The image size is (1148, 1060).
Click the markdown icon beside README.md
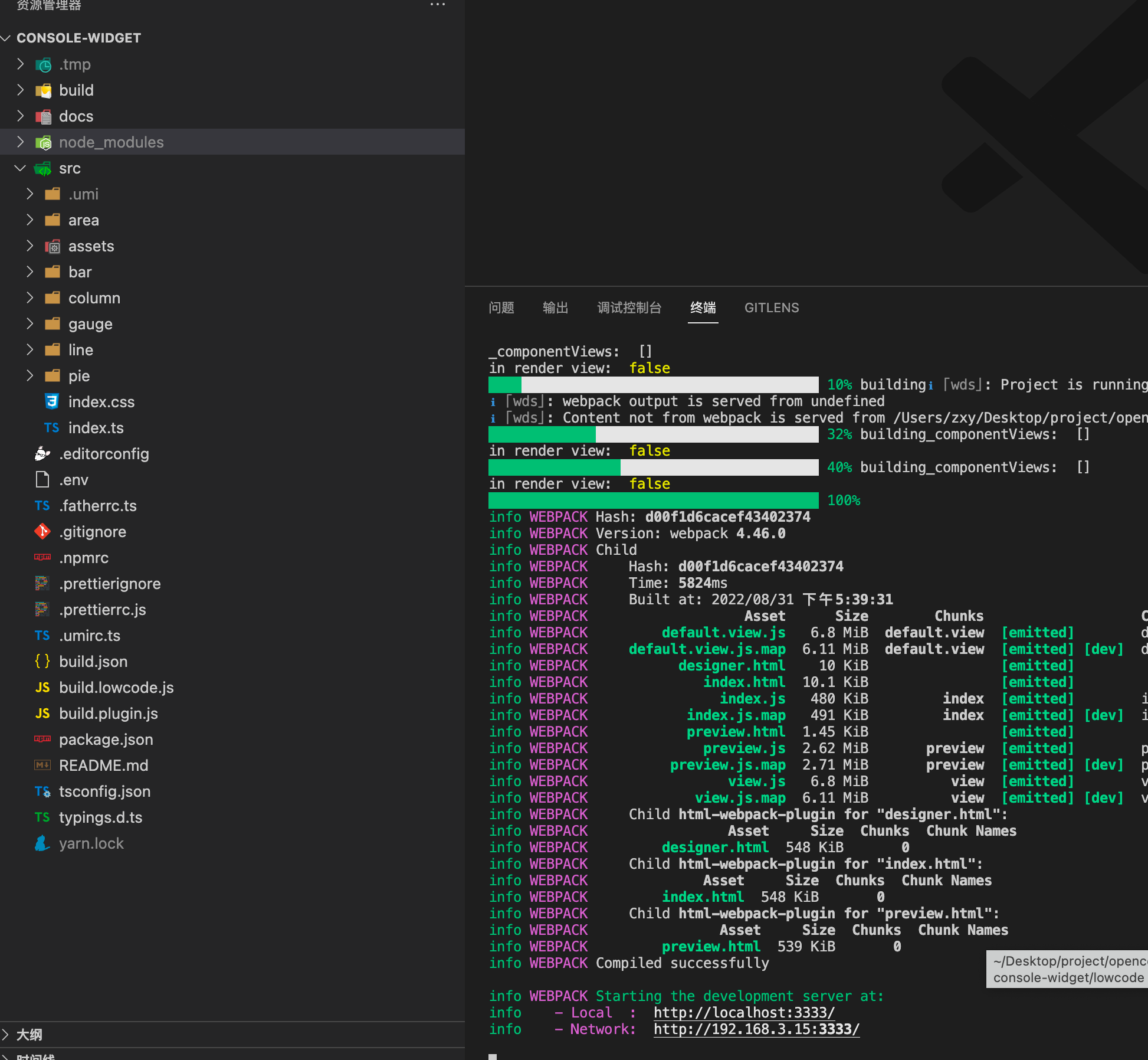(x=42, y=765)
